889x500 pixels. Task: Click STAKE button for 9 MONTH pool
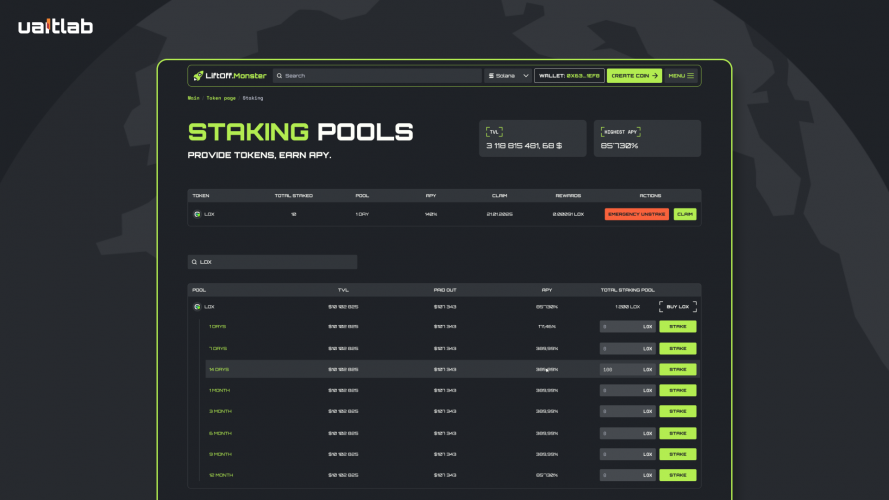(x=678, y=455)
